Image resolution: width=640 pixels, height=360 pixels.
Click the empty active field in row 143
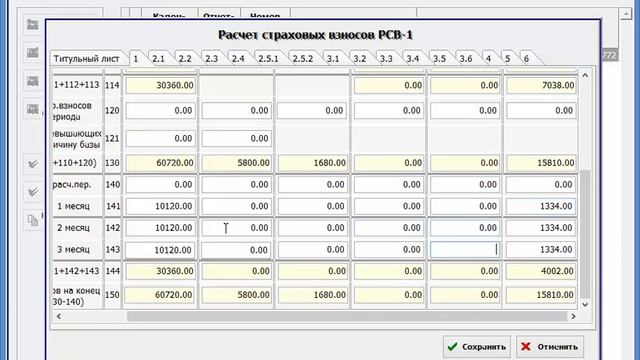[x=465, y=250]
